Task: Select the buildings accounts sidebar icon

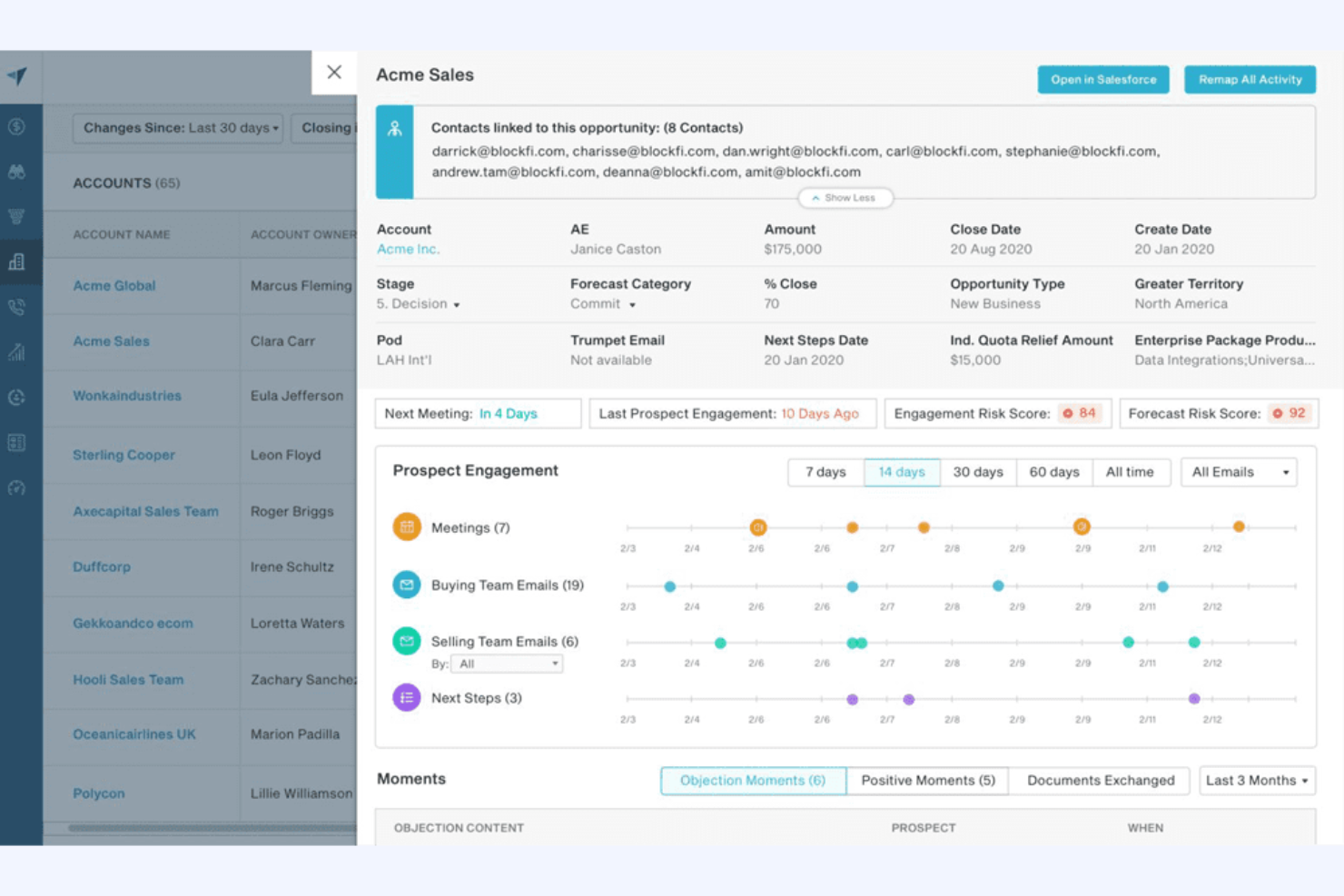Action: tap(16, 262)
